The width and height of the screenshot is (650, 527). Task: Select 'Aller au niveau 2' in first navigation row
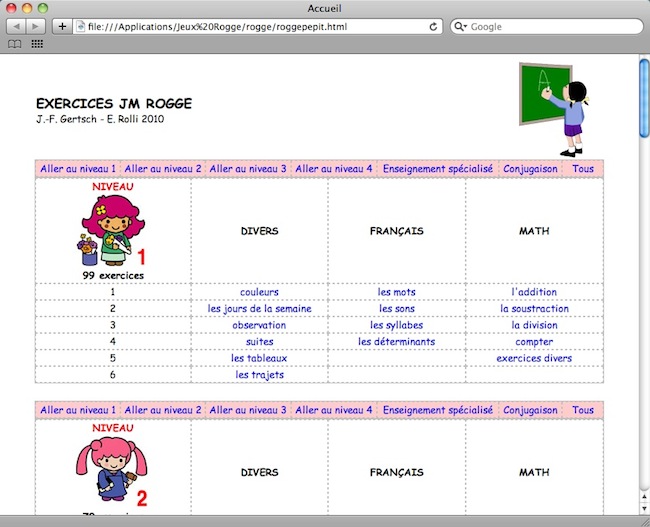pyautogui.click(x=163, y=169)
